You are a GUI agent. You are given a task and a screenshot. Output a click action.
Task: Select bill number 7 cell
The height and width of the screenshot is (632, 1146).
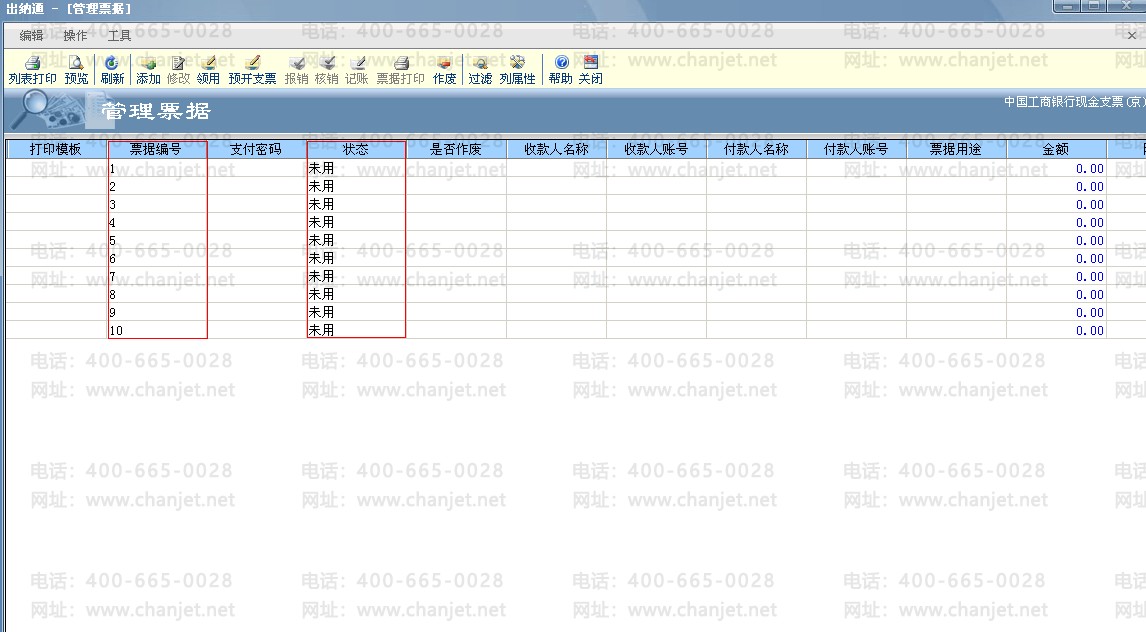click(157, 276)
